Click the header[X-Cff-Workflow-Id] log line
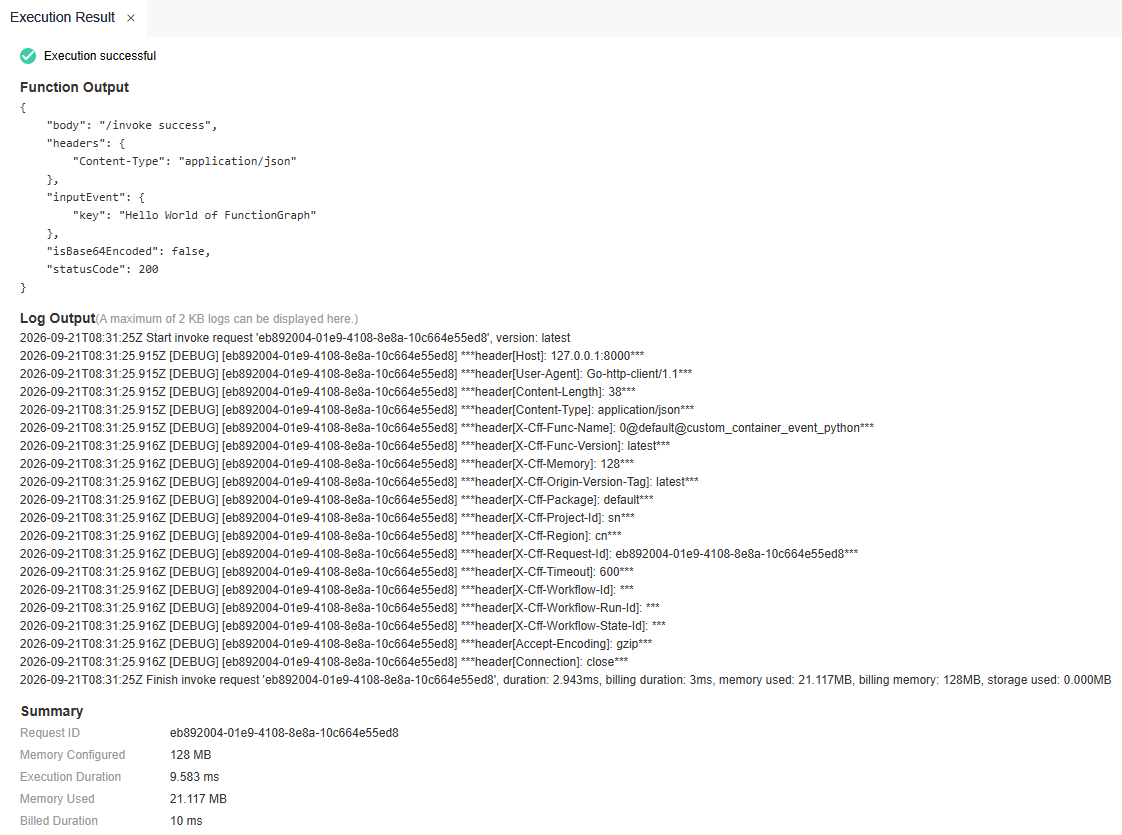This screenshot has height=835, width=1122. [x=326, y=590]
